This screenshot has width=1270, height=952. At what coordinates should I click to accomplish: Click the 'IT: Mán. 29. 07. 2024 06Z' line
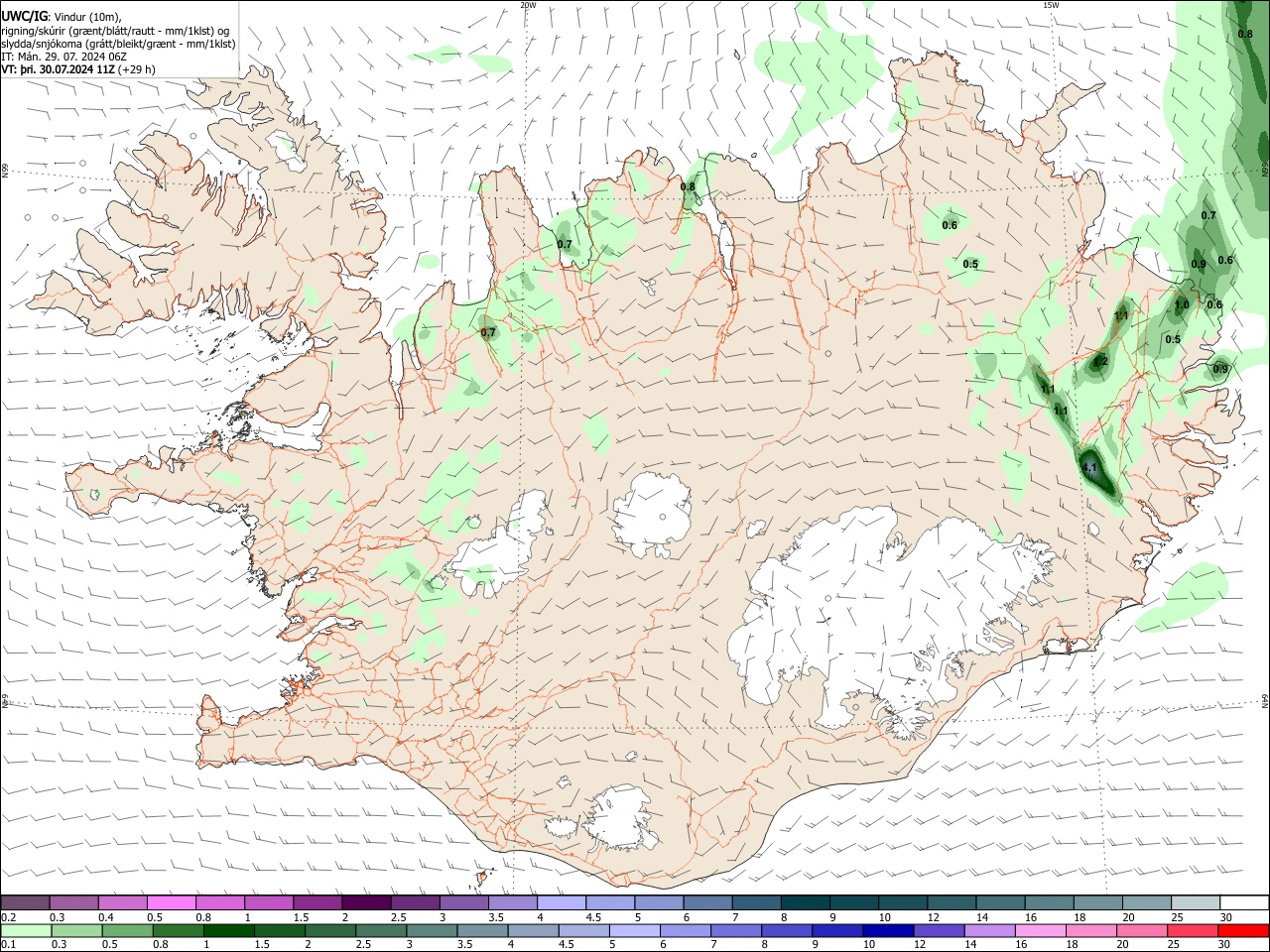click(64, 57)
